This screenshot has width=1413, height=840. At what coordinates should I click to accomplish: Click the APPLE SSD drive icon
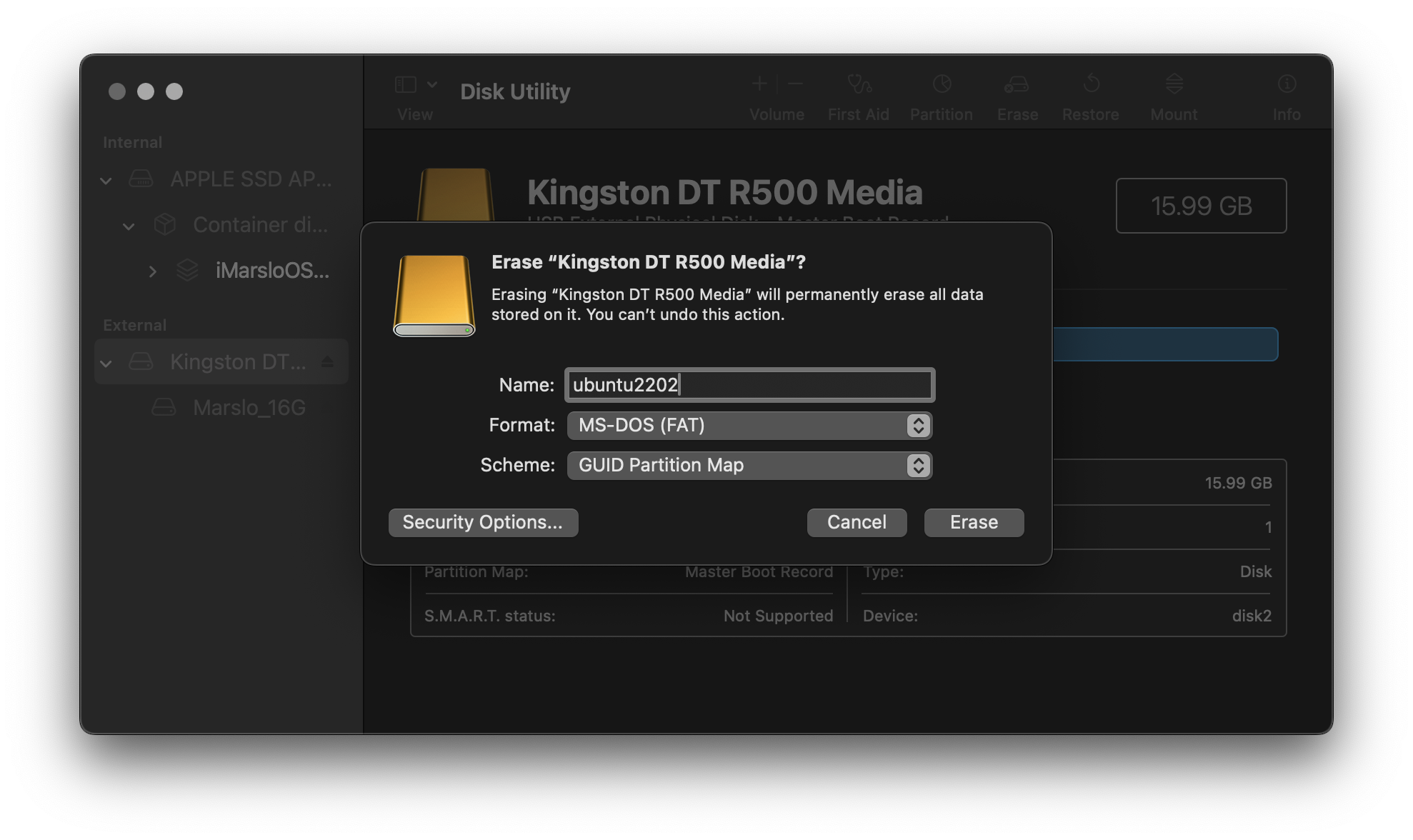coord(141,179)
